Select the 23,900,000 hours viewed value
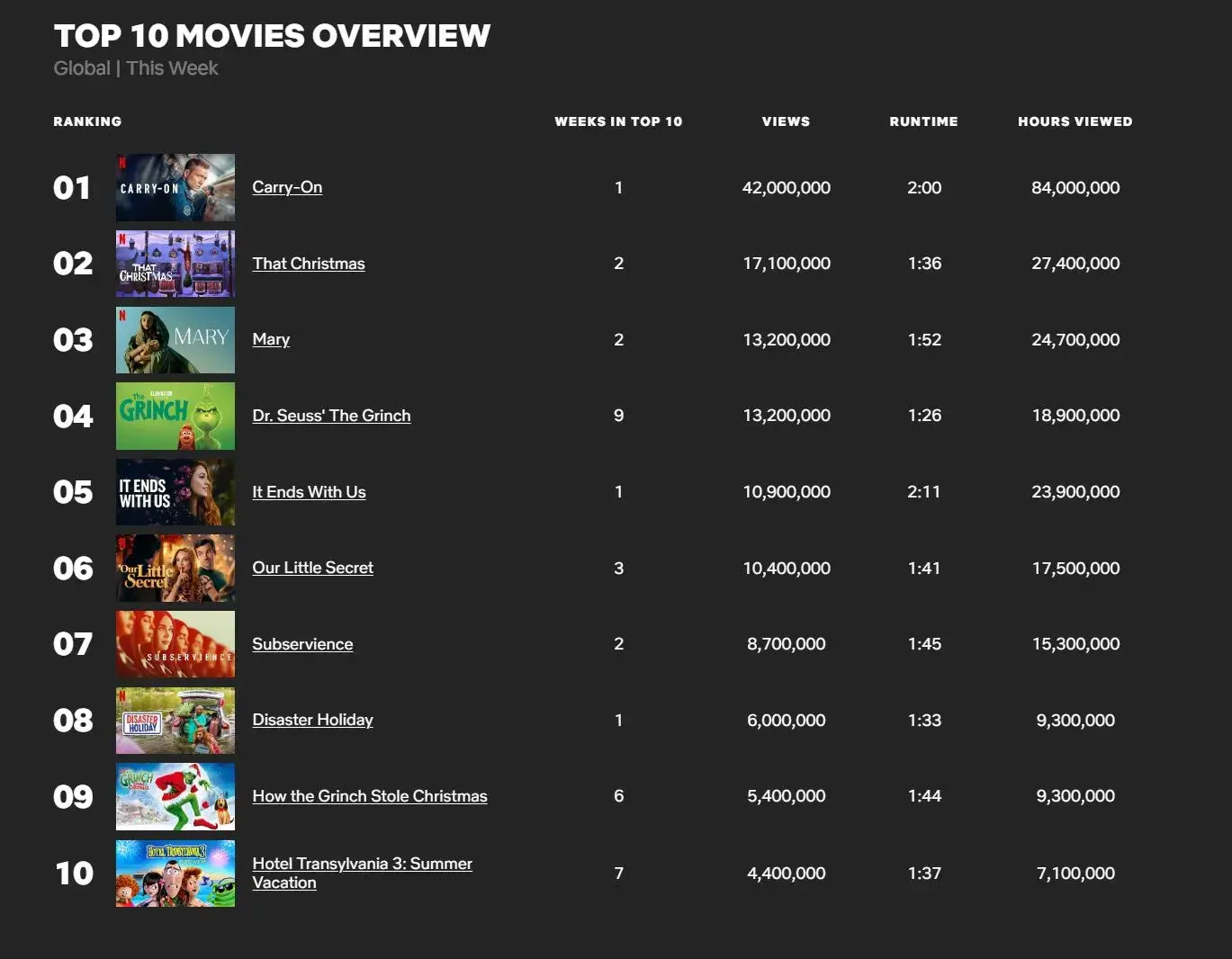The image size is (1232, 959). tap(1075, 492)
